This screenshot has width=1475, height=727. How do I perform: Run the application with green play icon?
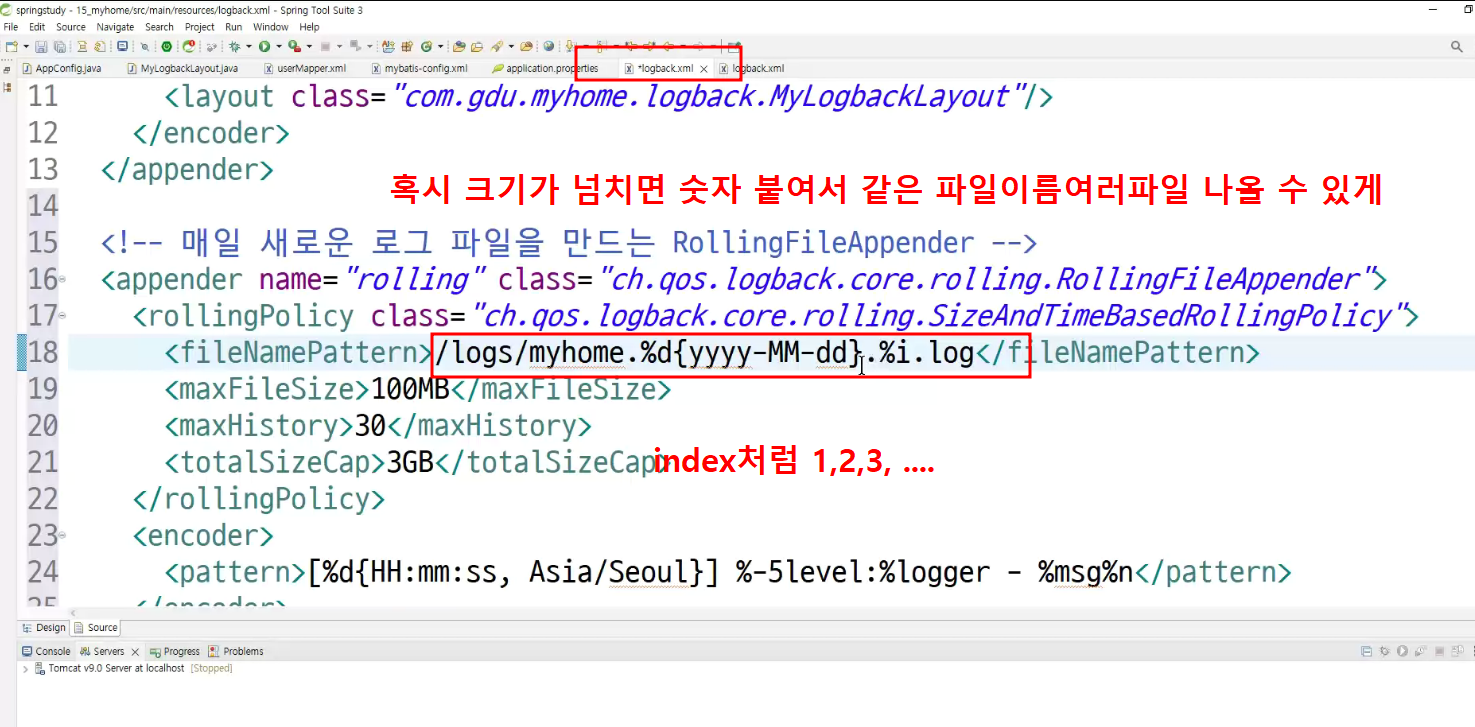click(264, 46)
